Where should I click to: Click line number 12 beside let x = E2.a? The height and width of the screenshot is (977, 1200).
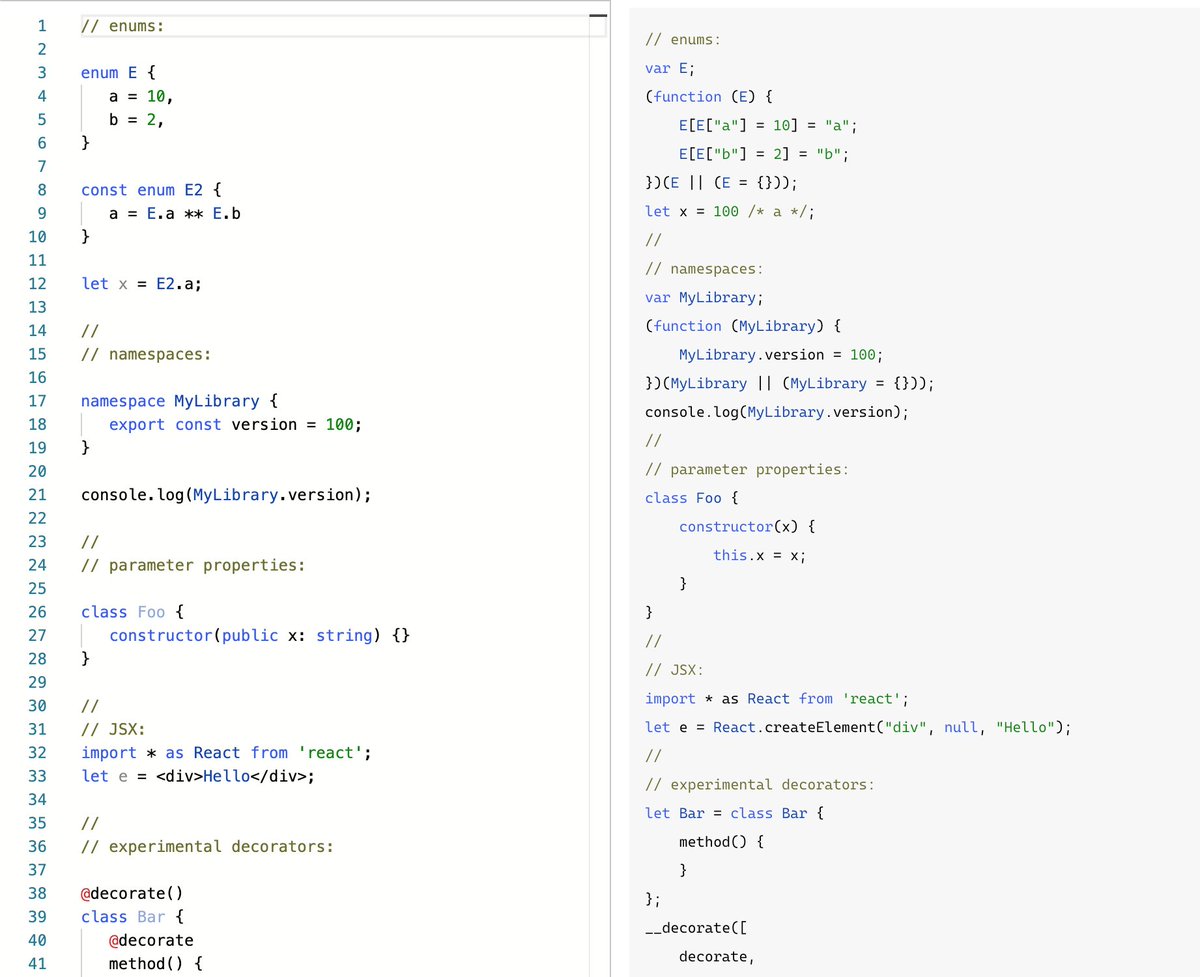click(x=37, y=283)
